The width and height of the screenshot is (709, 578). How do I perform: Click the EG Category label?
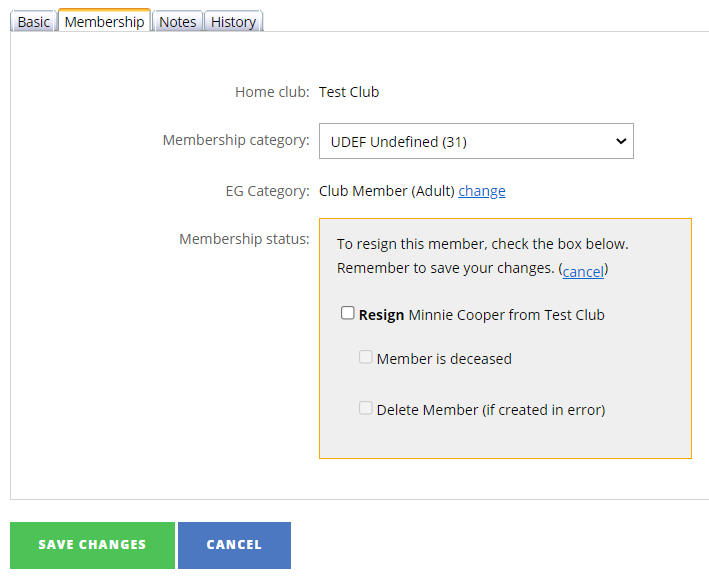(x=267, y=191)
